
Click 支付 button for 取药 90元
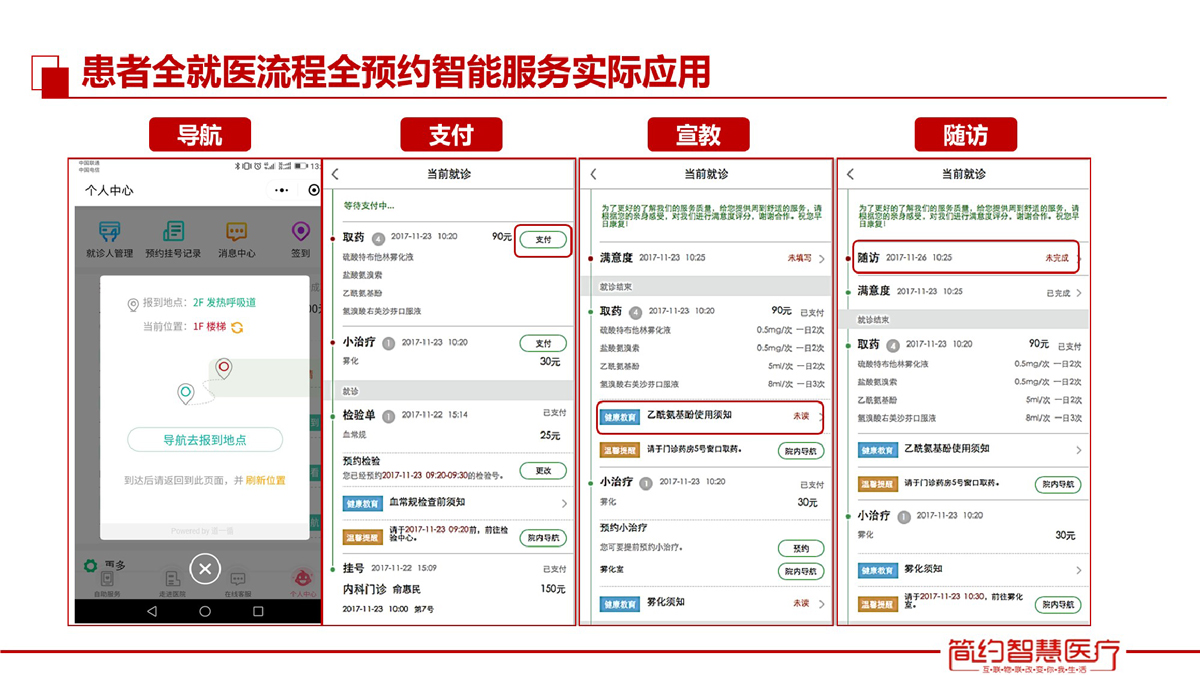pos(543,240)
